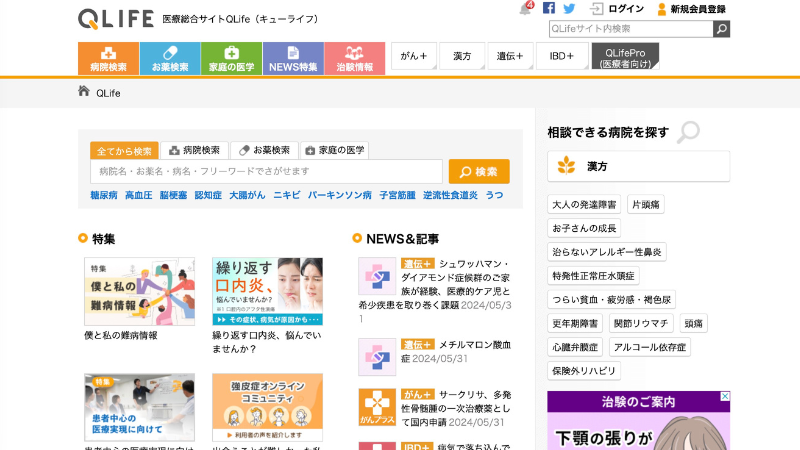
Task: Select the 特発性正常圧水頭症 tag
Action: (593, 276)
